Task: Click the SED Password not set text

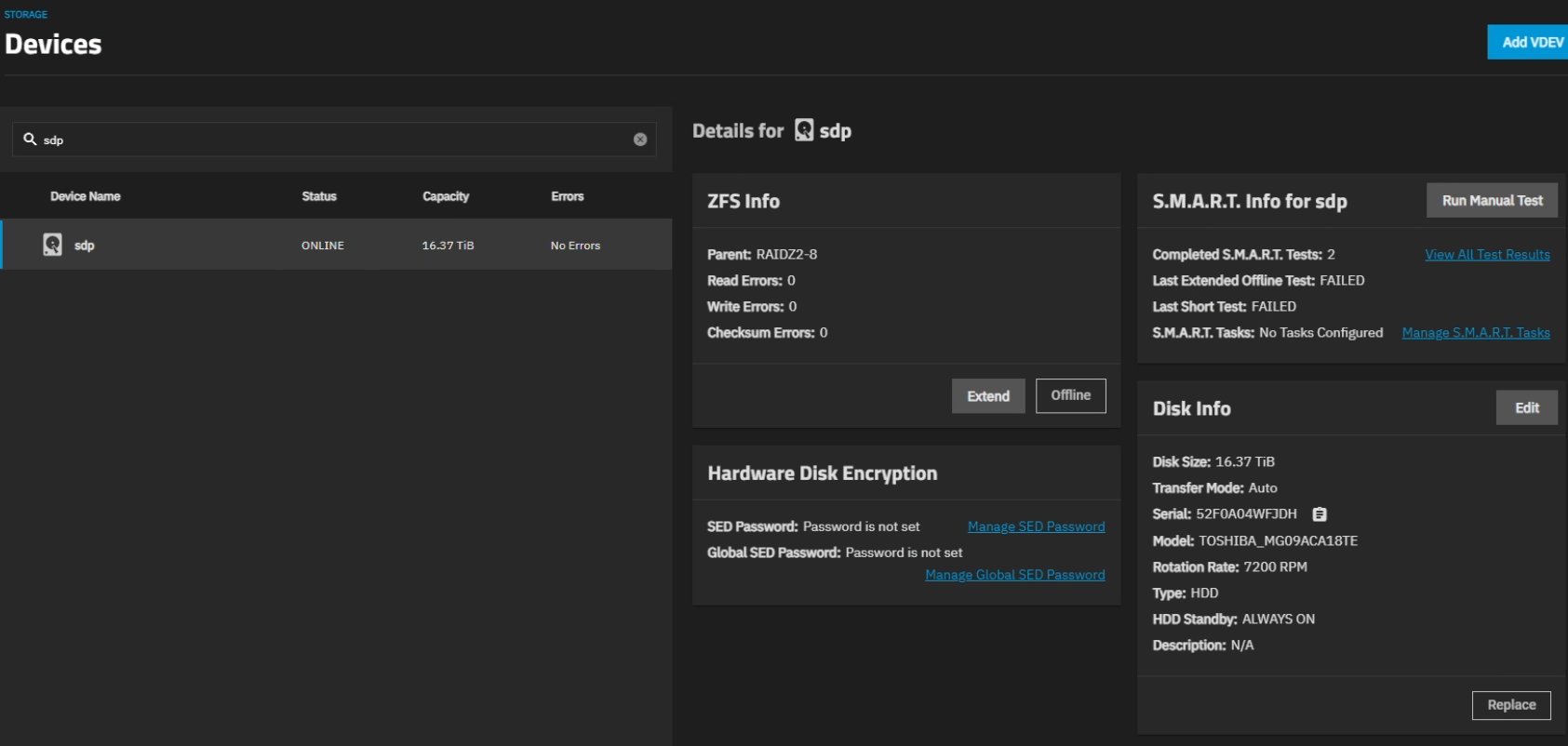Action: coord(862,526)
